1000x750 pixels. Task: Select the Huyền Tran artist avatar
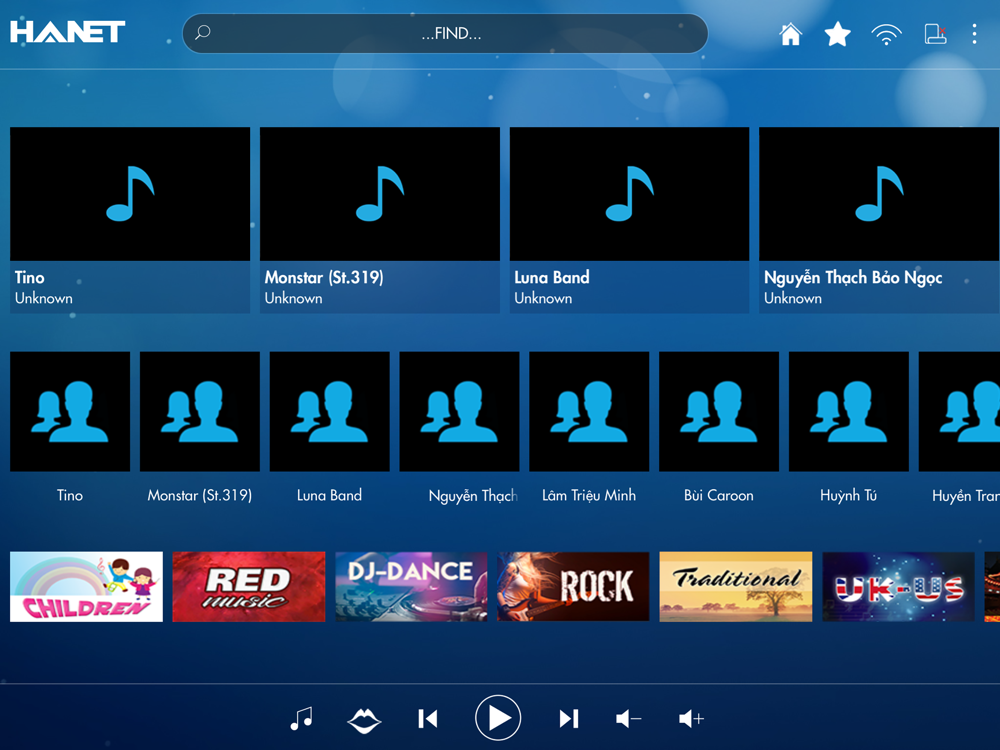coord(959,411)
